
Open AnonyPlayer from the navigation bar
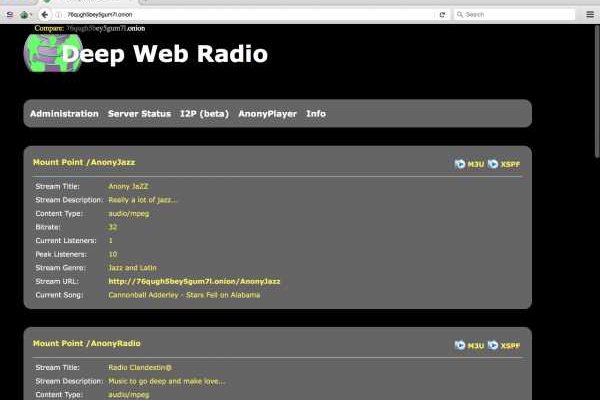(267, 114)
